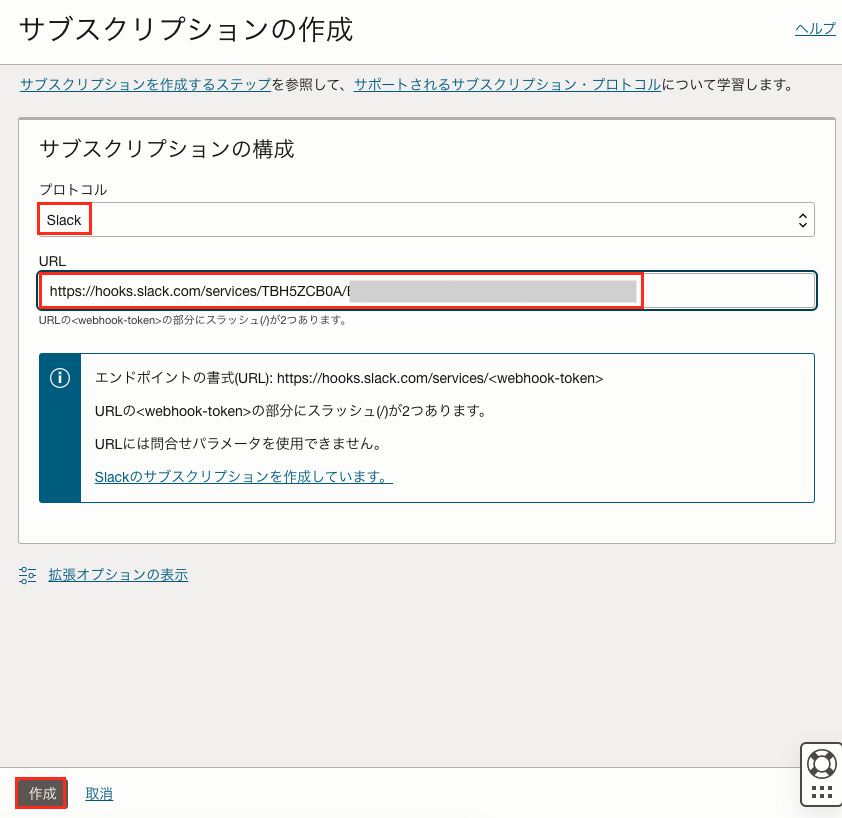The width and height of the screenshot is (842, 818).
Task: Click the 取消 cancel link
Action: point(99,794)
